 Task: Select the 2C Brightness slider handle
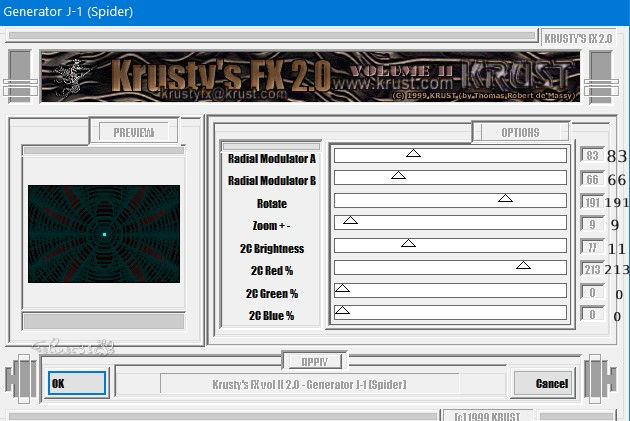tap(408, 243)
